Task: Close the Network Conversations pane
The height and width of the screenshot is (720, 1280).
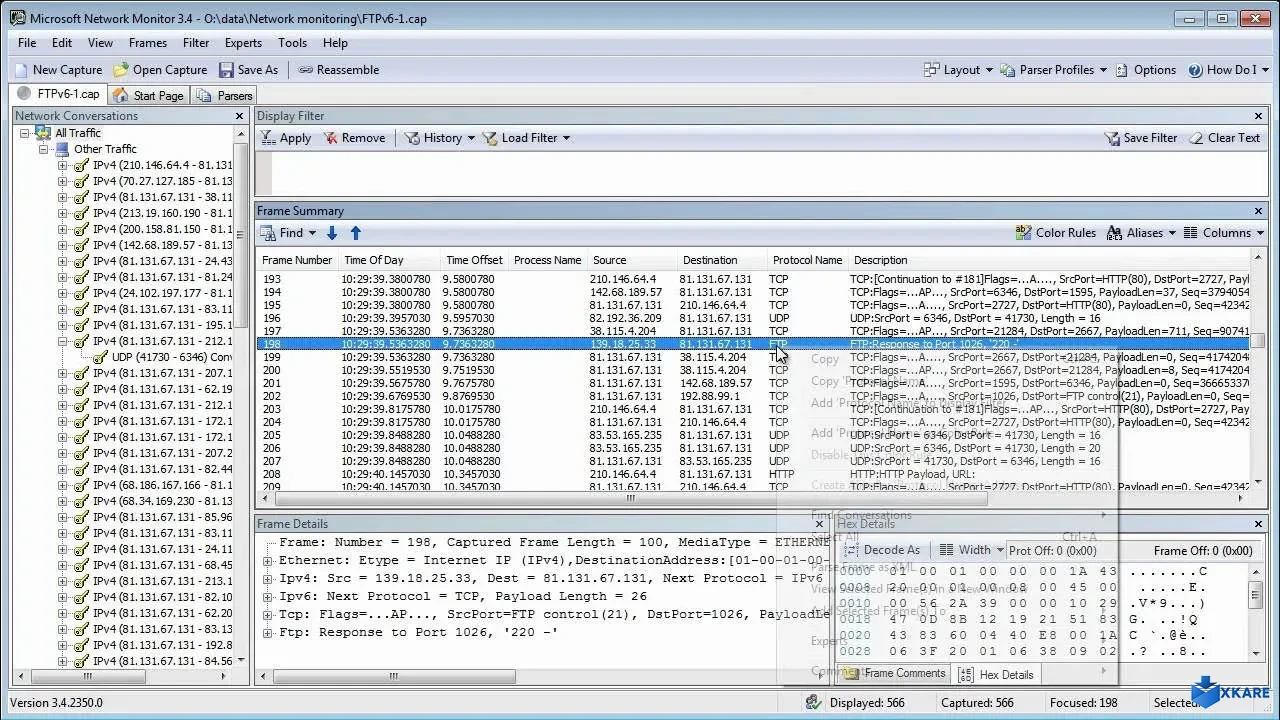Action: click(x=239, y=116)
